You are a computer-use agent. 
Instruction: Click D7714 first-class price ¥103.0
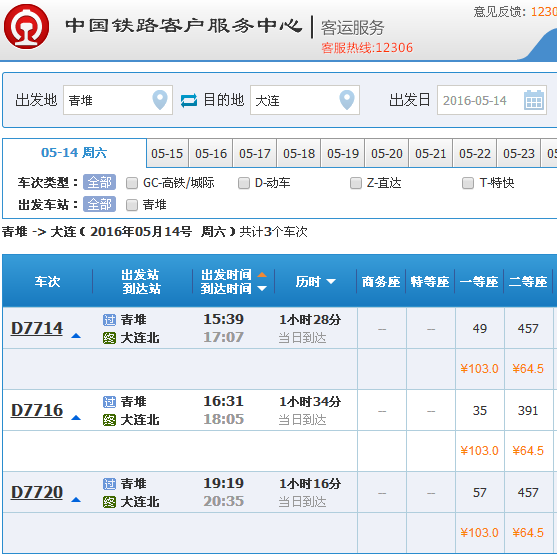pyautogui.click(x=479, y=369)
